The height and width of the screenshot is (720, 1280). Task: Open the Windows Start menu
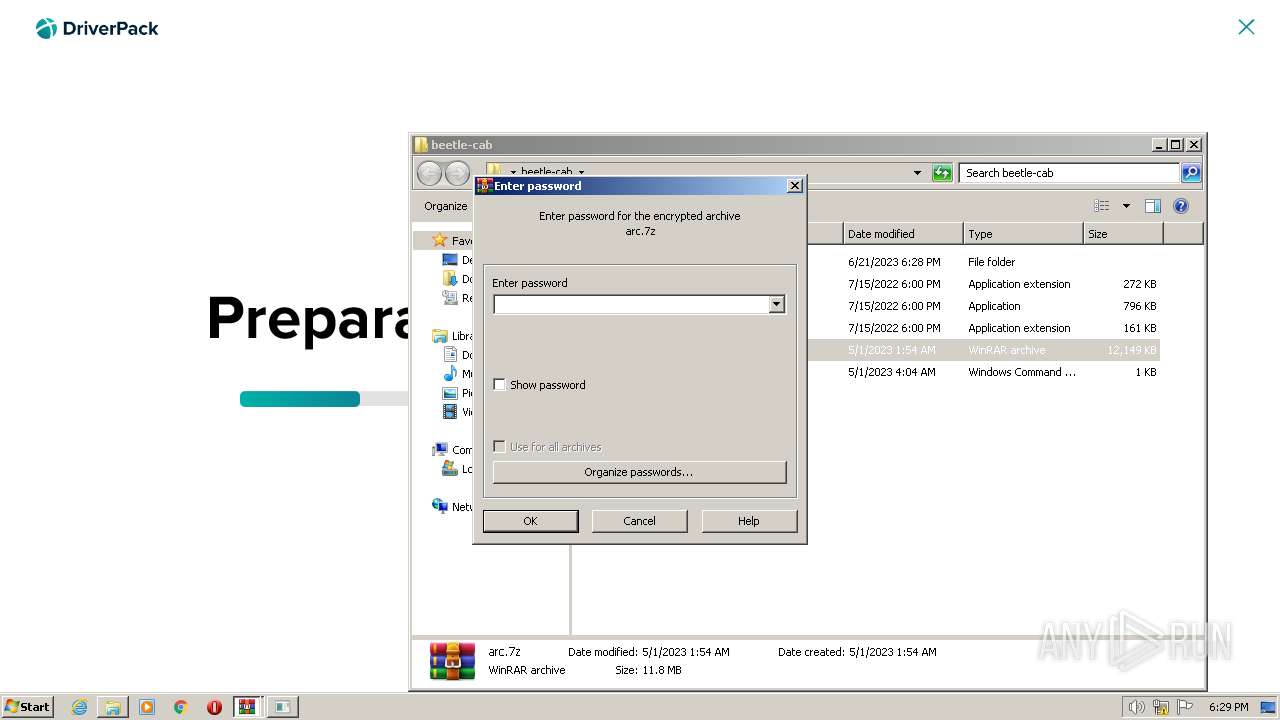point(27,707)
